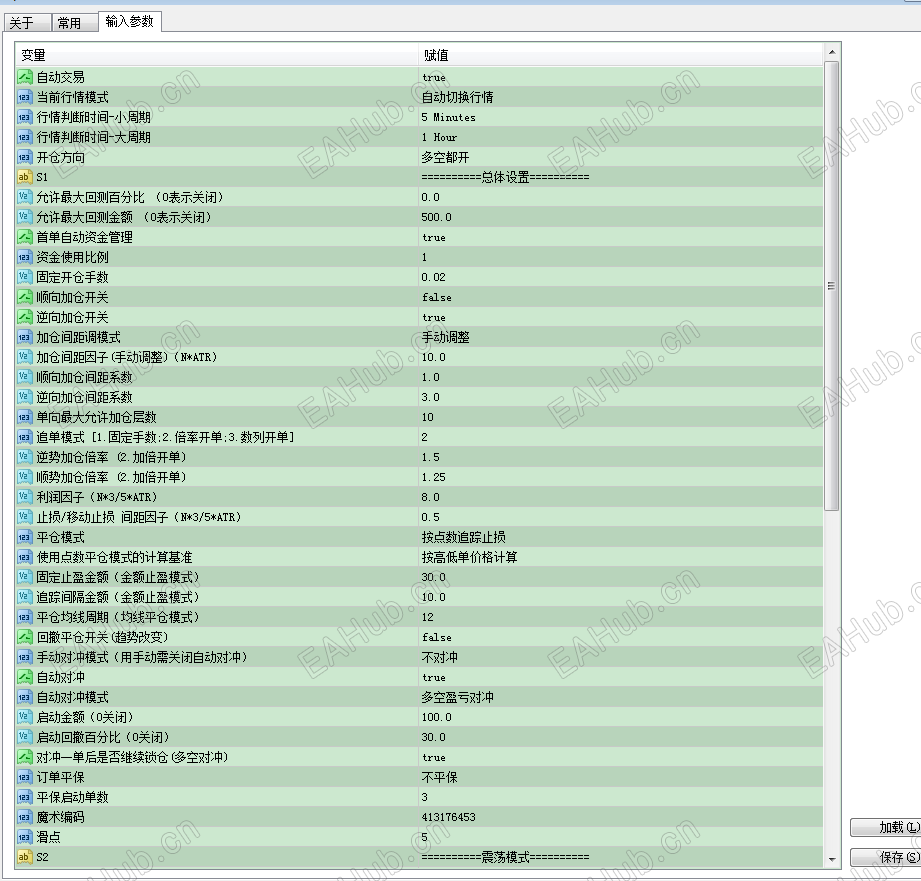The width and height of the screenshot is (921, 881).
Task: Click the 保存 button
Action: [886, 857]
